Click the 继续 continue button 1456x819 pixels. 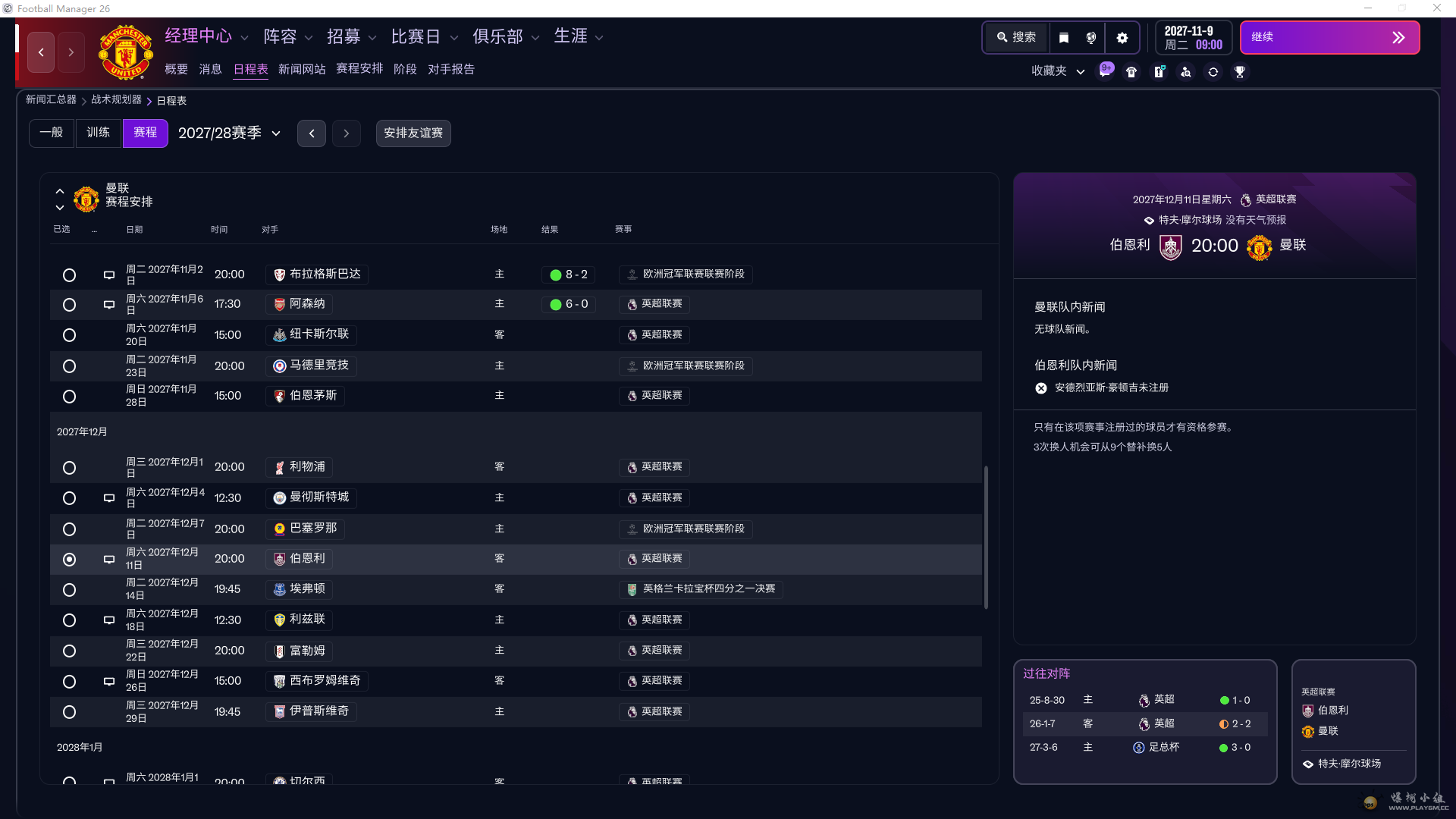coord(1329,37)
